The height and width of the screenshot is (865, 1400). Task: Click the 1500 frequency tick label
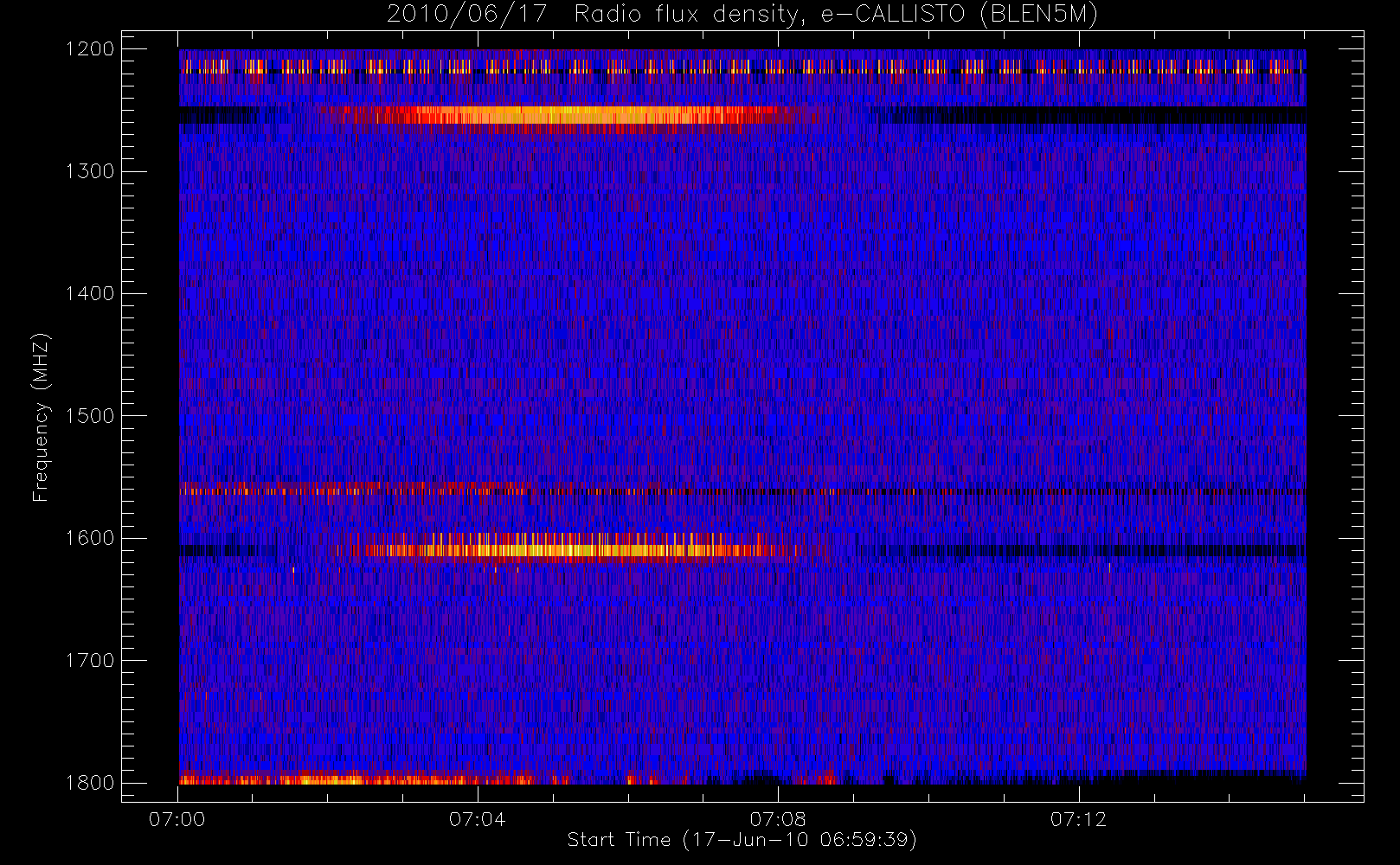click(90, 416)
